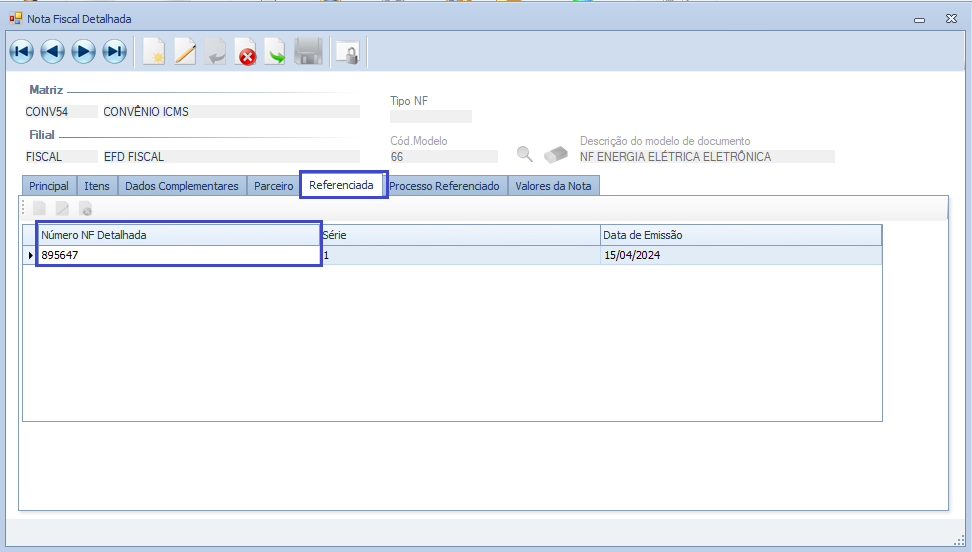Click the NF ENERGIA ELÉTRICA ELETRÔNICA field
The width and height of the screenshot is (972, 552).
[x=707, y=157]
